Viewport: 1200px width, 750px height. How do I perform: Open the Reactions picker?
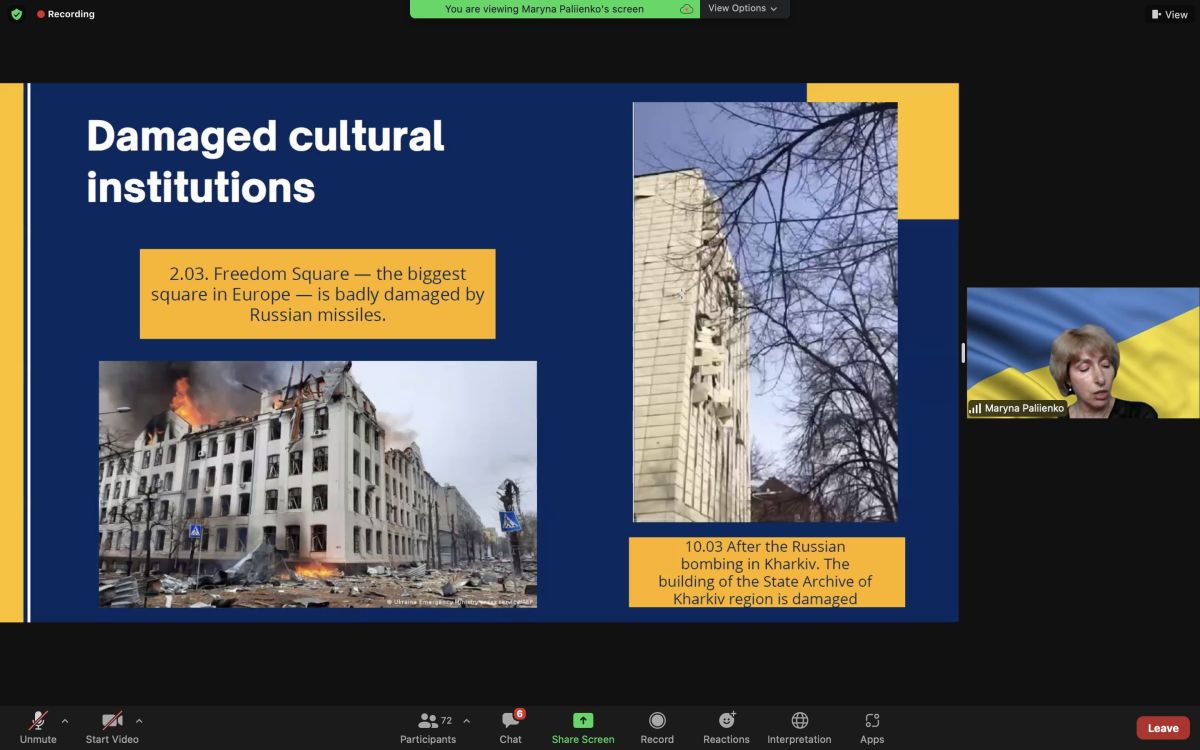[x=726, y=727]
